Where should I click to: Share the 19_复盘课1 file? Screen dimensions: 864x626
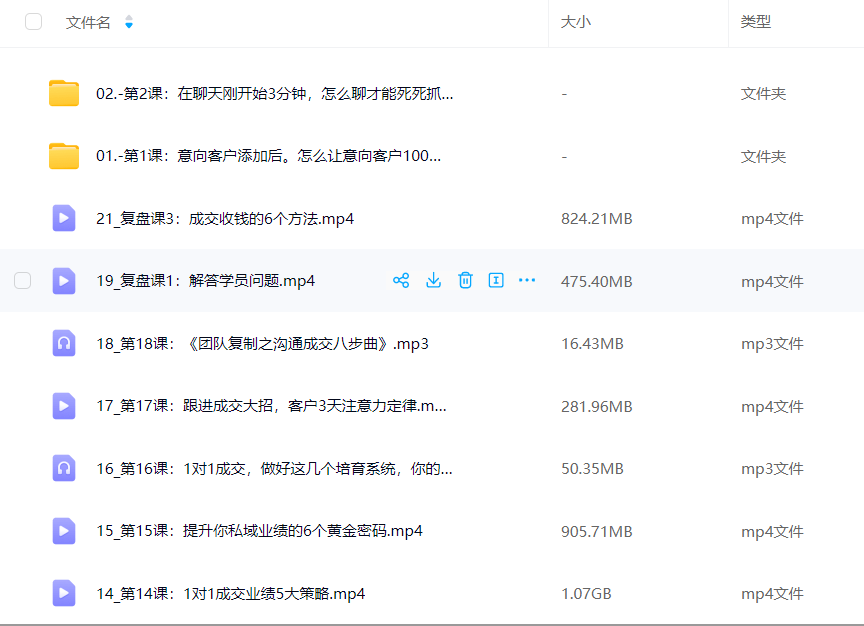pos(401,280)
